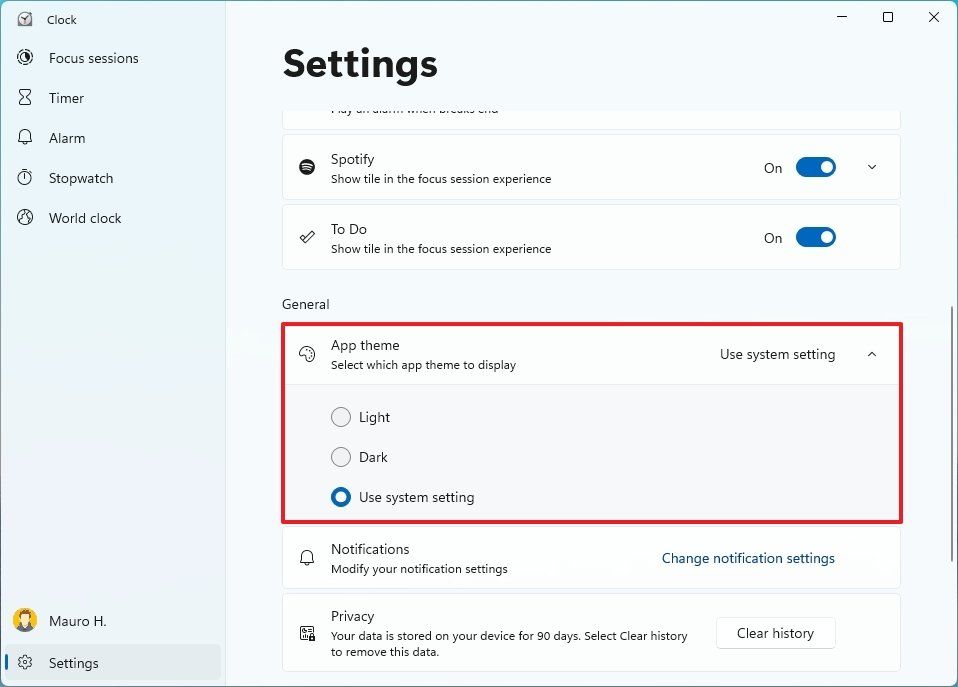
Task: Select the Focus sessions icon in sidebar
Action: tap(24, 57)
